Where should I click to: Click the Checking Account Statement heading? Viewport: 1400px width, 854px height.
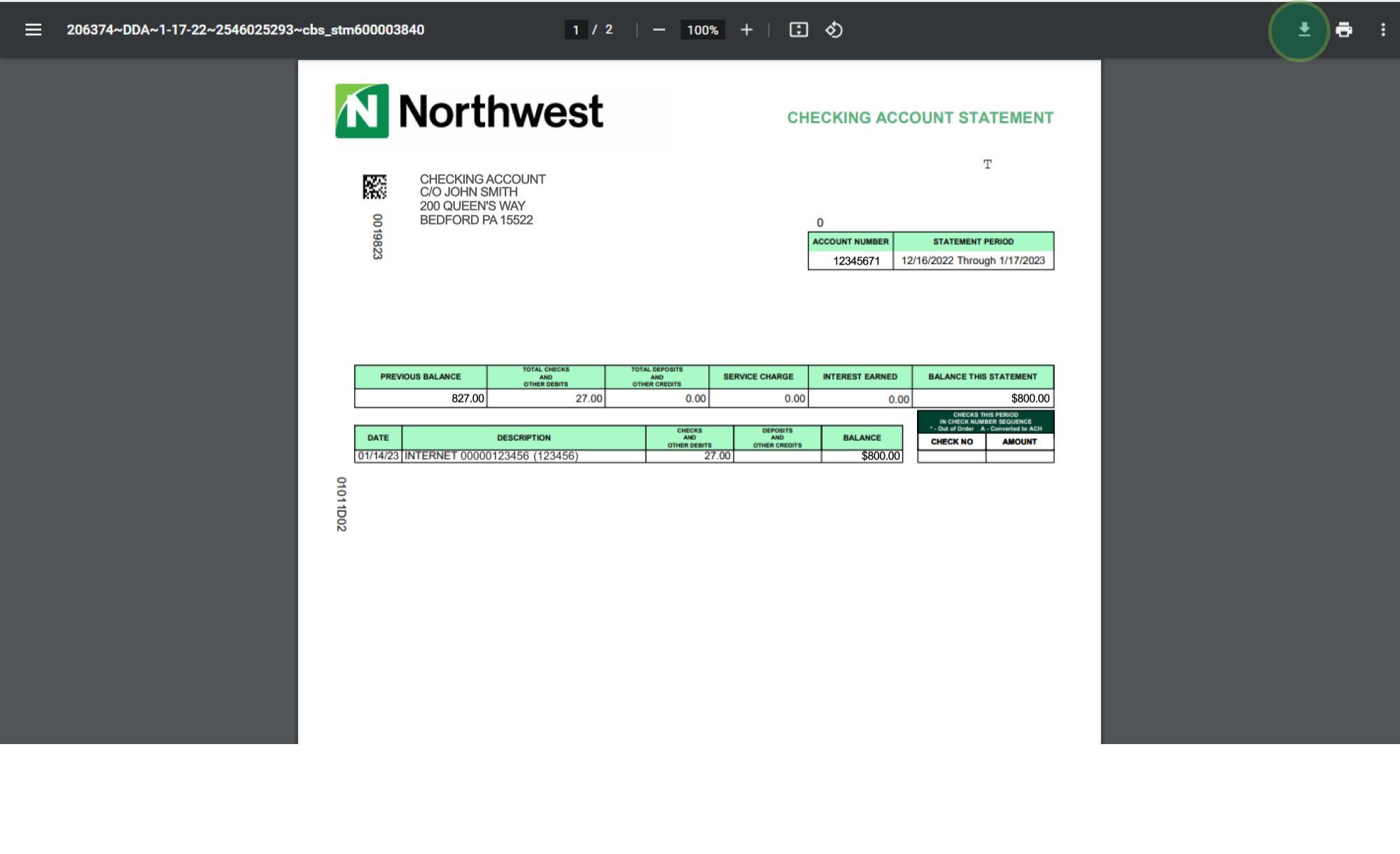tap(920, 118)
